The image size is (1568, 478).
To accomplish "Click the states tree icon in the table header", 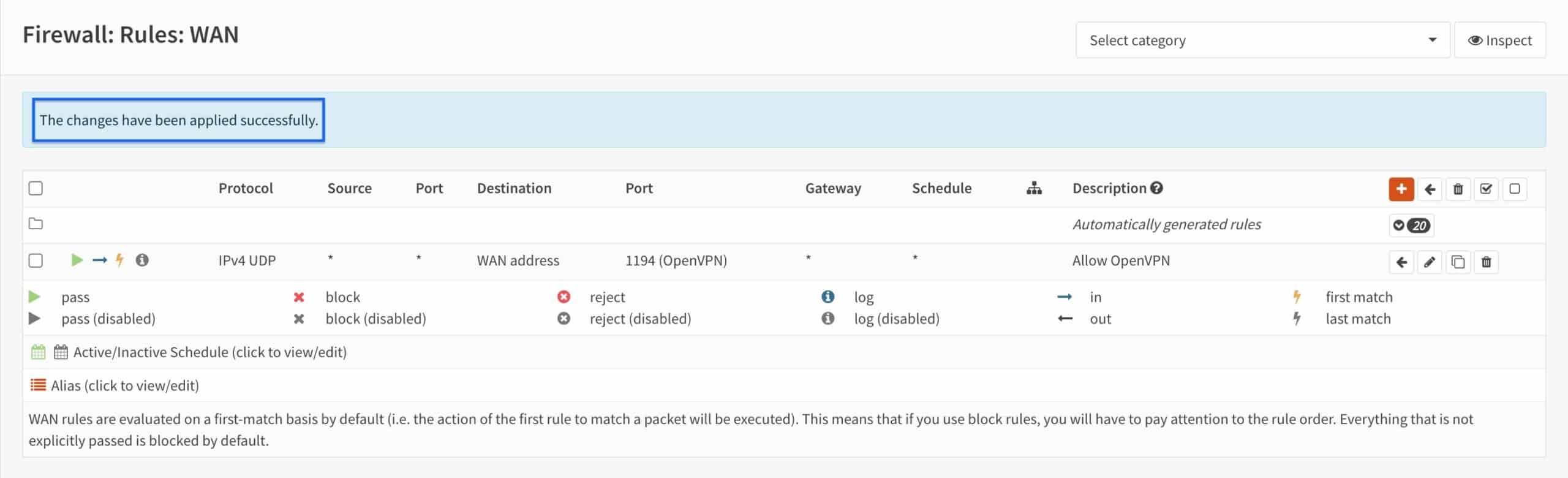I will tap(1034, 188).
